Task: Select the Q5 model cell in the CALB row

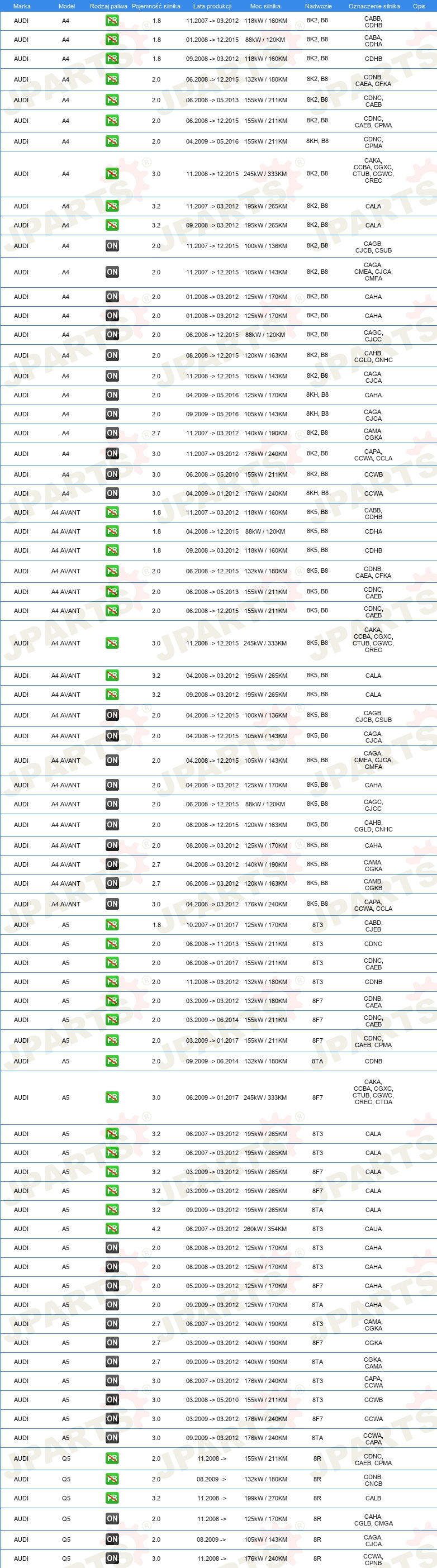Action: (x=66, y=1498)
